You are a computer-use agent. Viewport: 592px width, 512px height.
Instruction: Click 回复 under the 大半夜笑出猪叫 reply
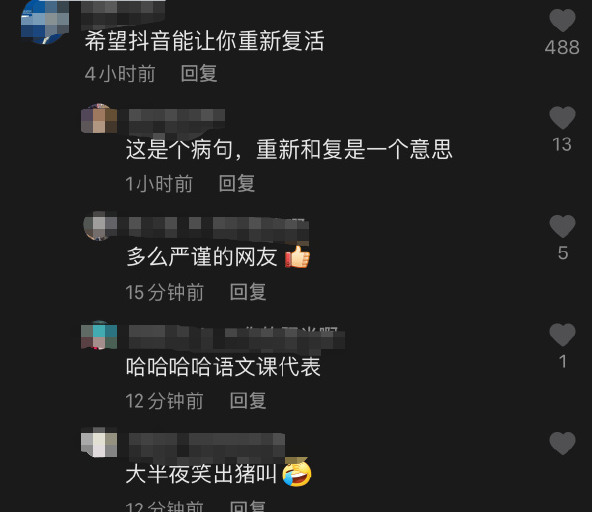tap(248, 506)
